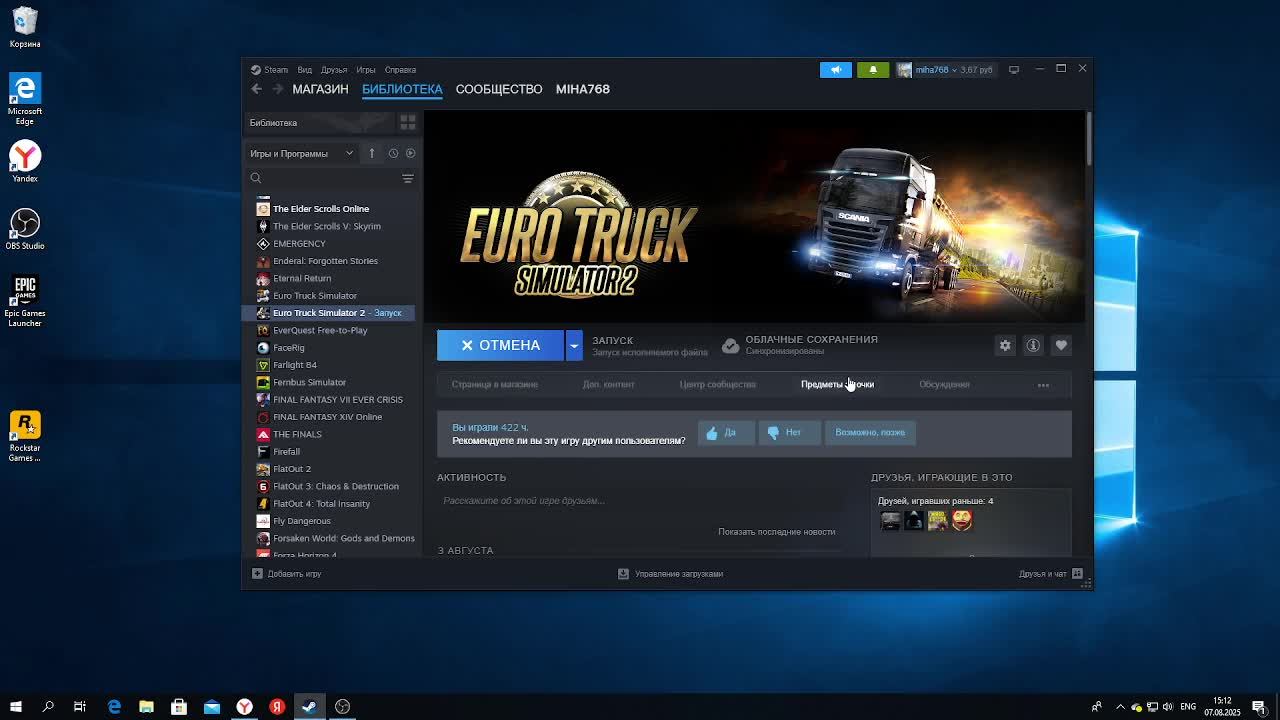
Task: Click the downloads manager icon
Action: coord(623,574)
